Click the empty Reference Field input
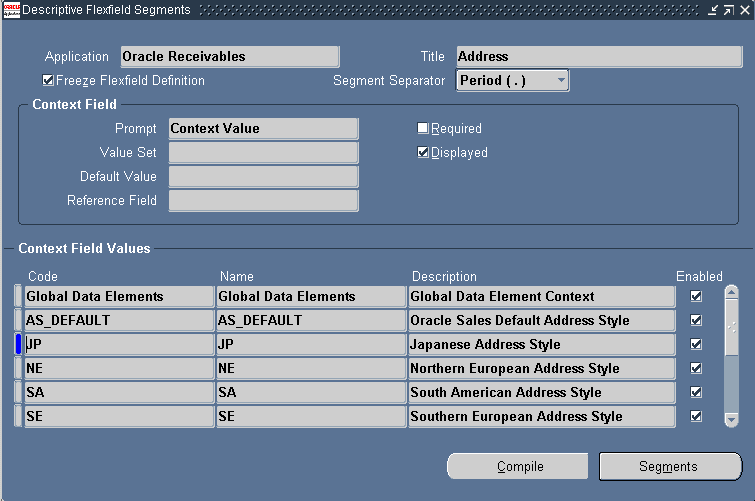This screenshot has height=501, width=755. click(x=263, y=201)
